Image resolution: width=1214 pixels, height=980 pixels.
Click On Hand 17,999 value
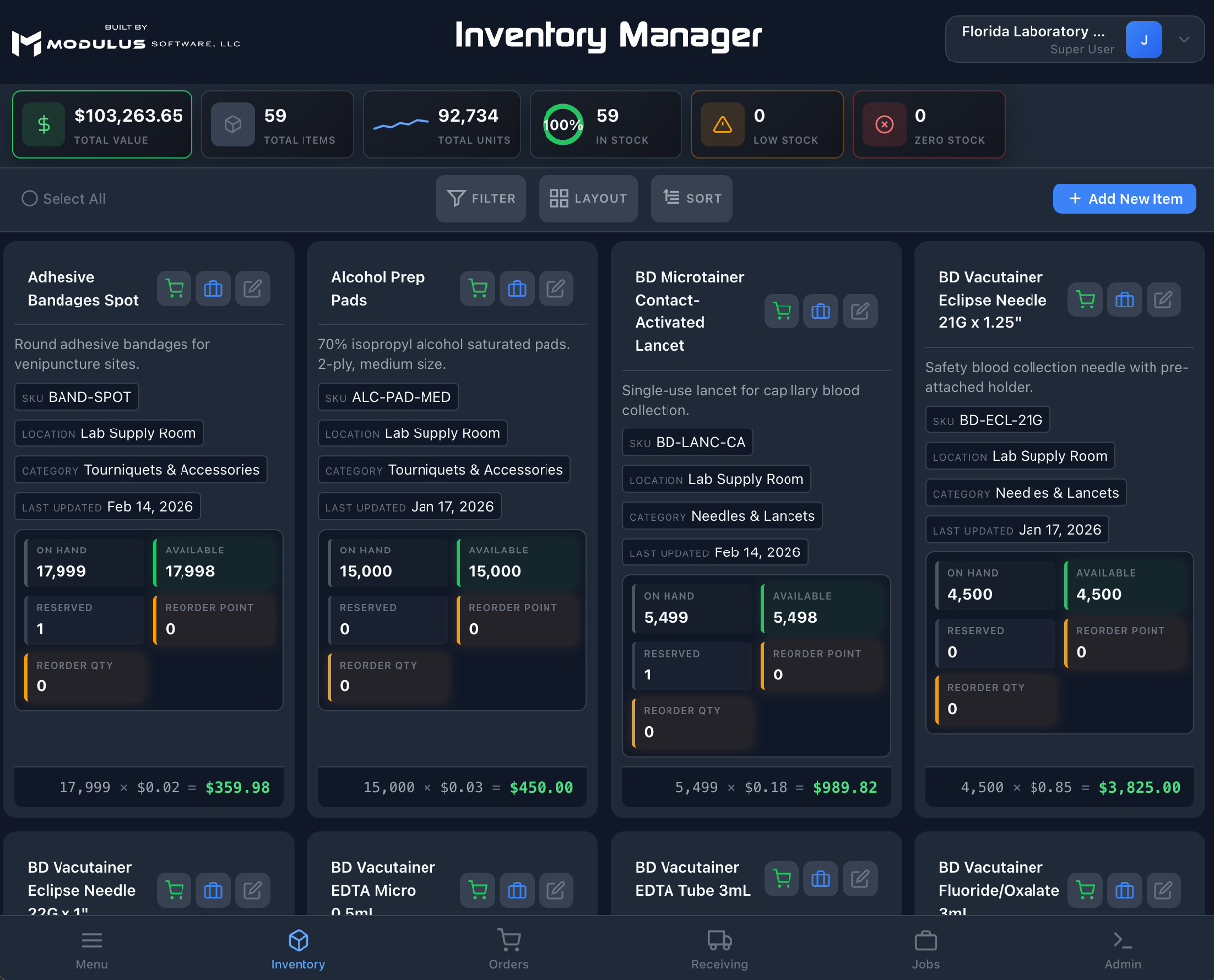(x=61, y=572)
